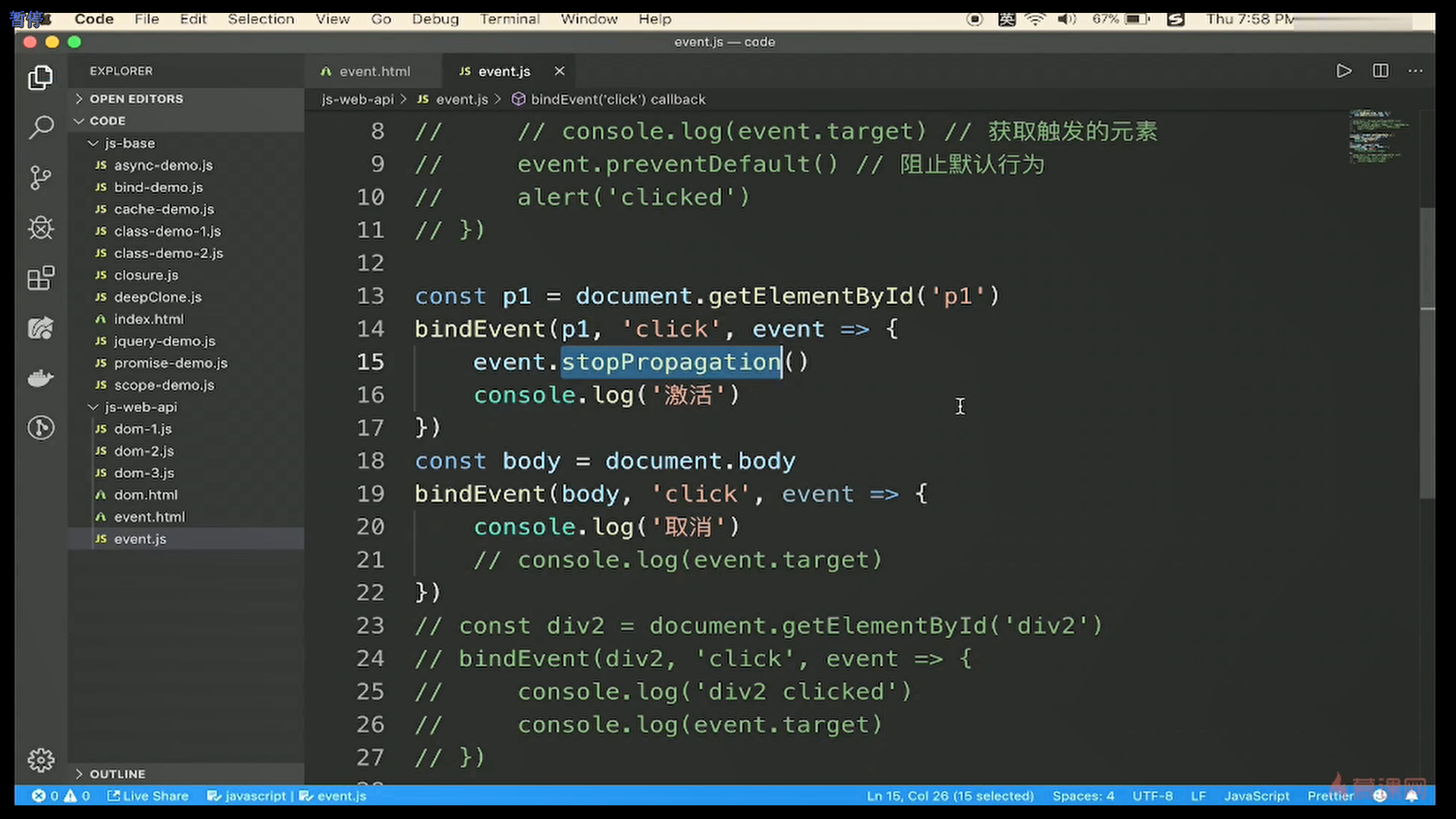Change indentation via Spaces: 4
This screenshot has width=1456, height=819.
[x=1083, y=795]
